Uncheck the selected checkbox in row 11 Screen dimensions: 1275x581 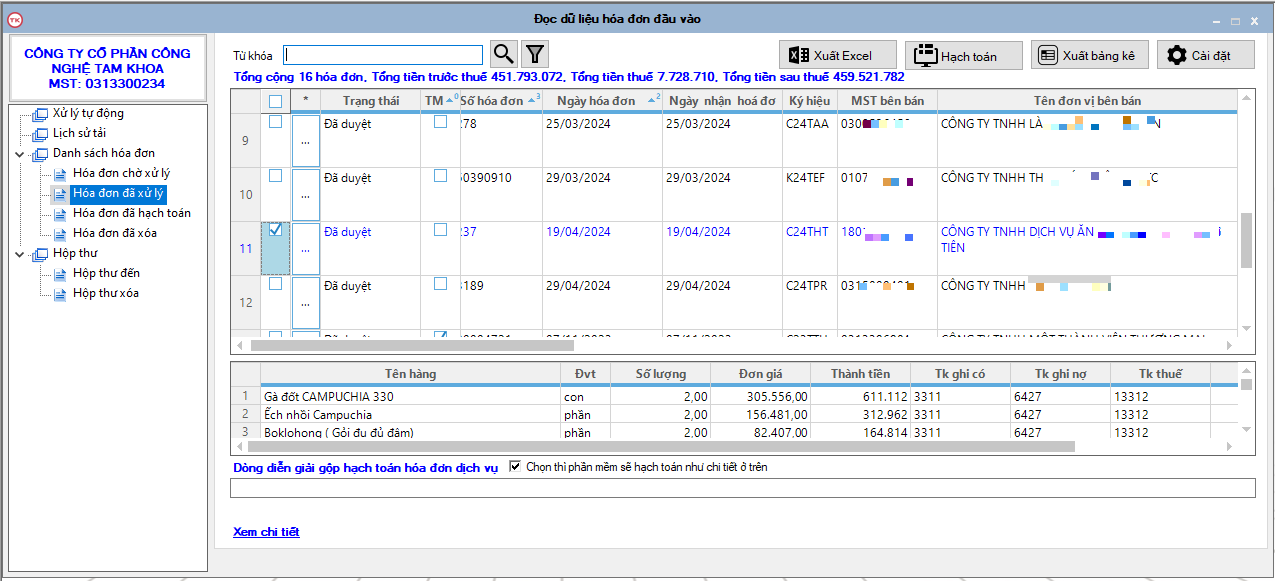tap(276, 230)
